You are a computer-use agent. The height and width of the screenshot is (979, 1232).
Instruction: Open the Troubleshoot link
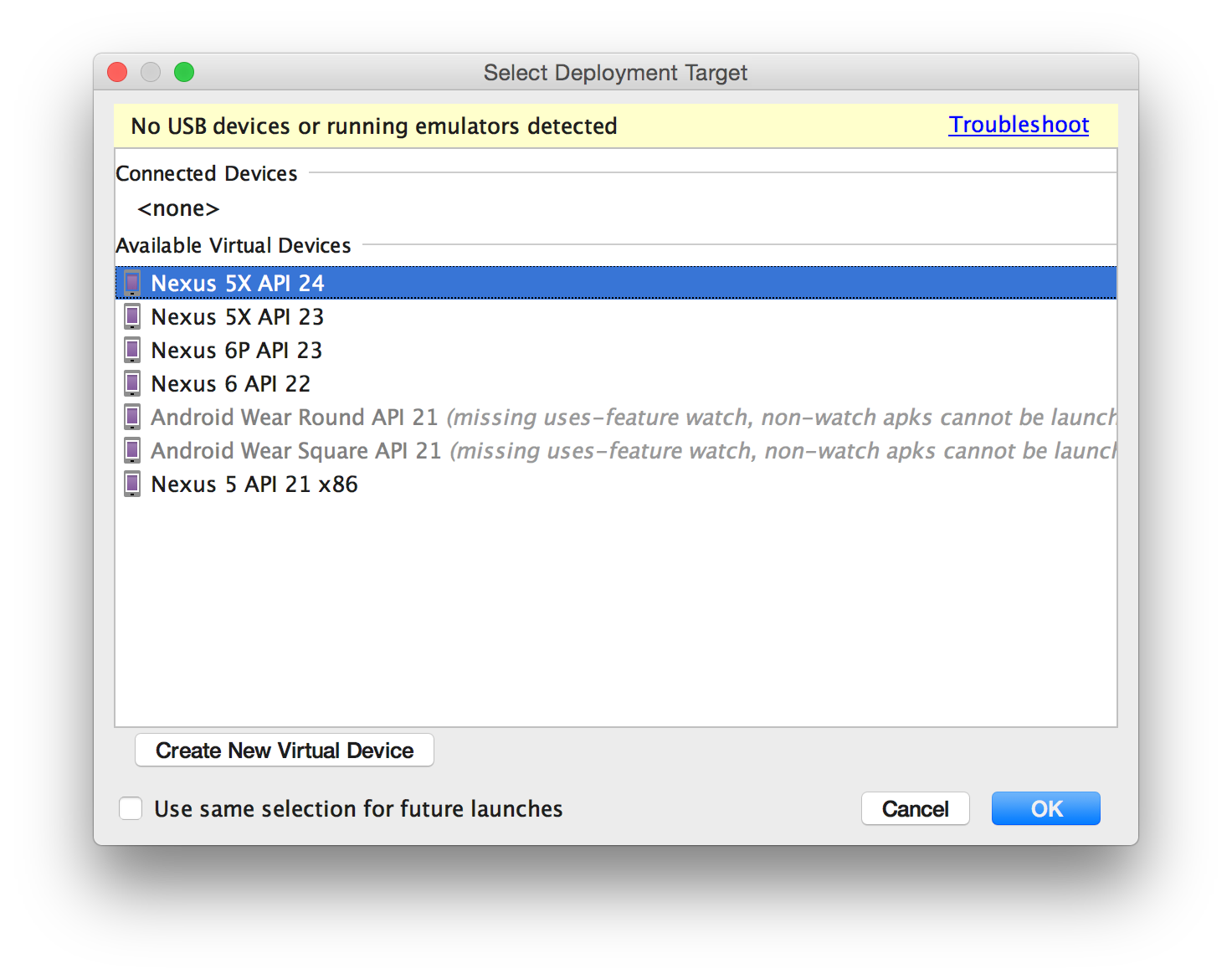pyautogui.click(x=1019, y=125)
